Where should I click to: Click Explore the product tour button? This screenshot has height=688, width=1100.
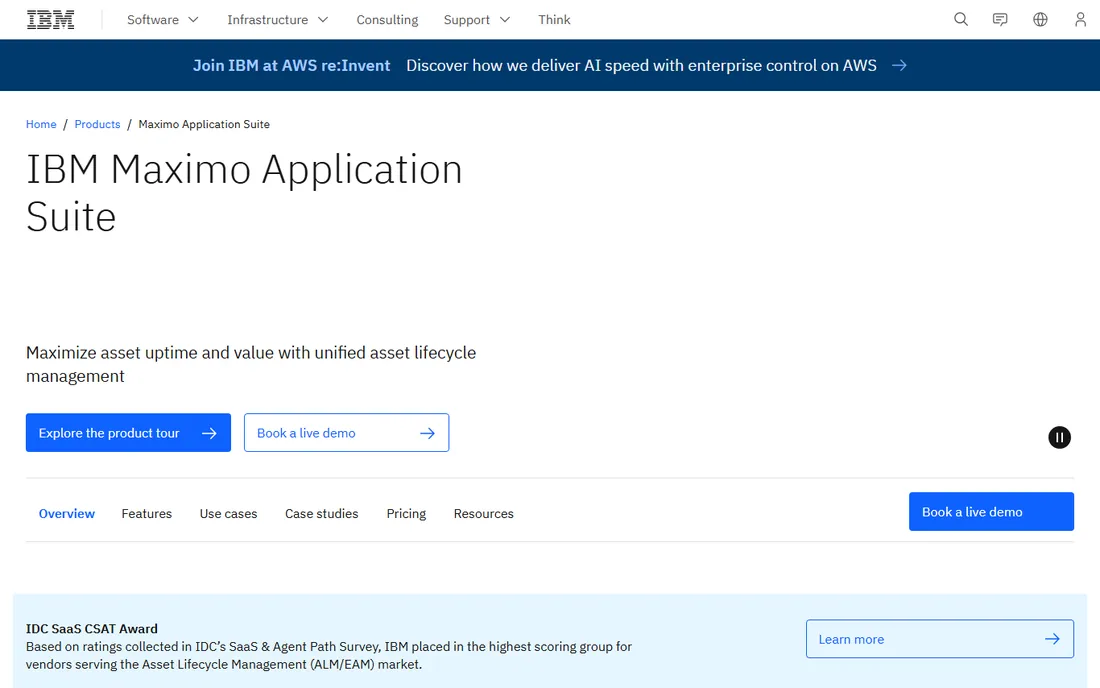point(128,433)
